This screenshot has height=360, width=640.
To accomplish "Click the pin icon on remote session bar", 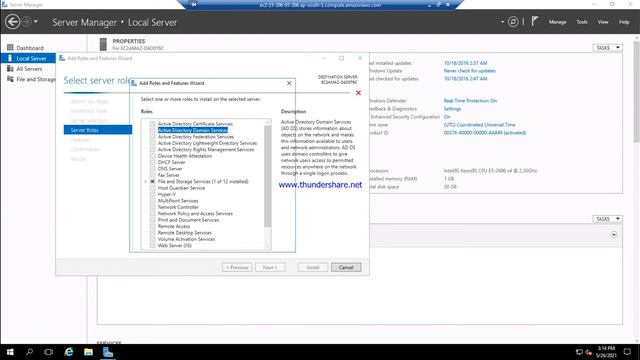I will click(x=194, y=4).
